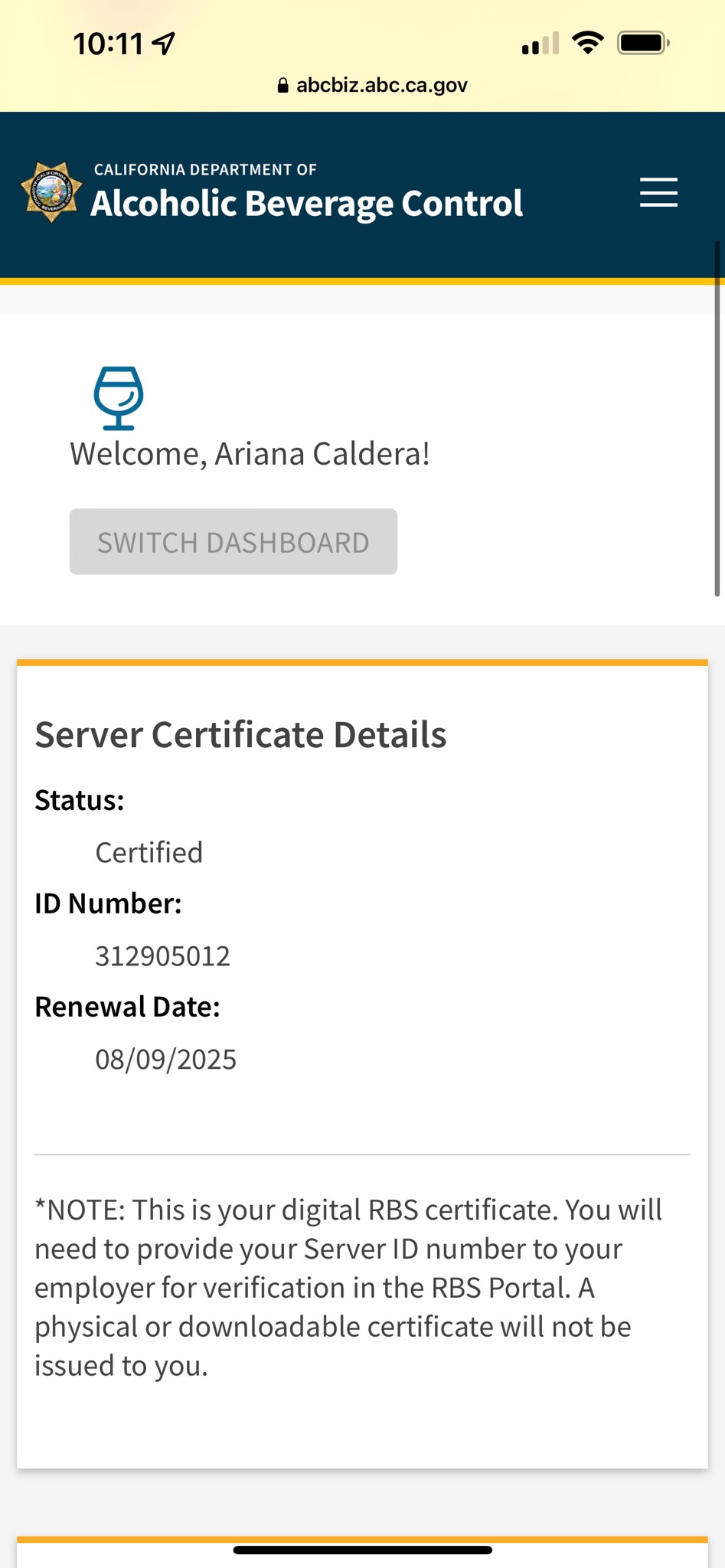Screen dimensions: 725x1568
Task: Click the Welcome, Ariana Caldera! greeting
Action: pyautogui.click(x=250, y=454)
